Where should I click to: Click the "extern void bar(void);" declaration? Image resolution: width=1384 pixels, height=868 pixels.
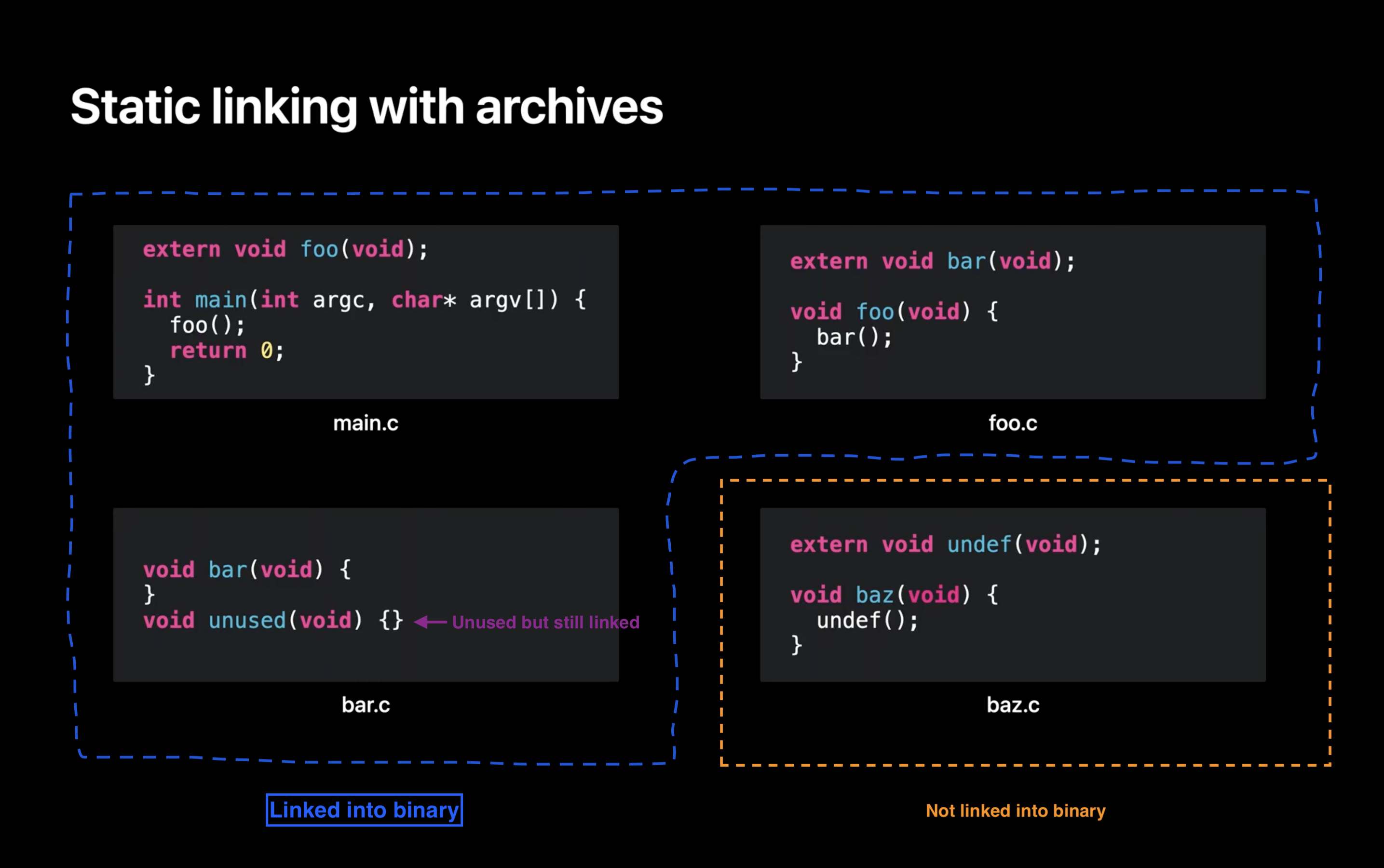(932, 261)
